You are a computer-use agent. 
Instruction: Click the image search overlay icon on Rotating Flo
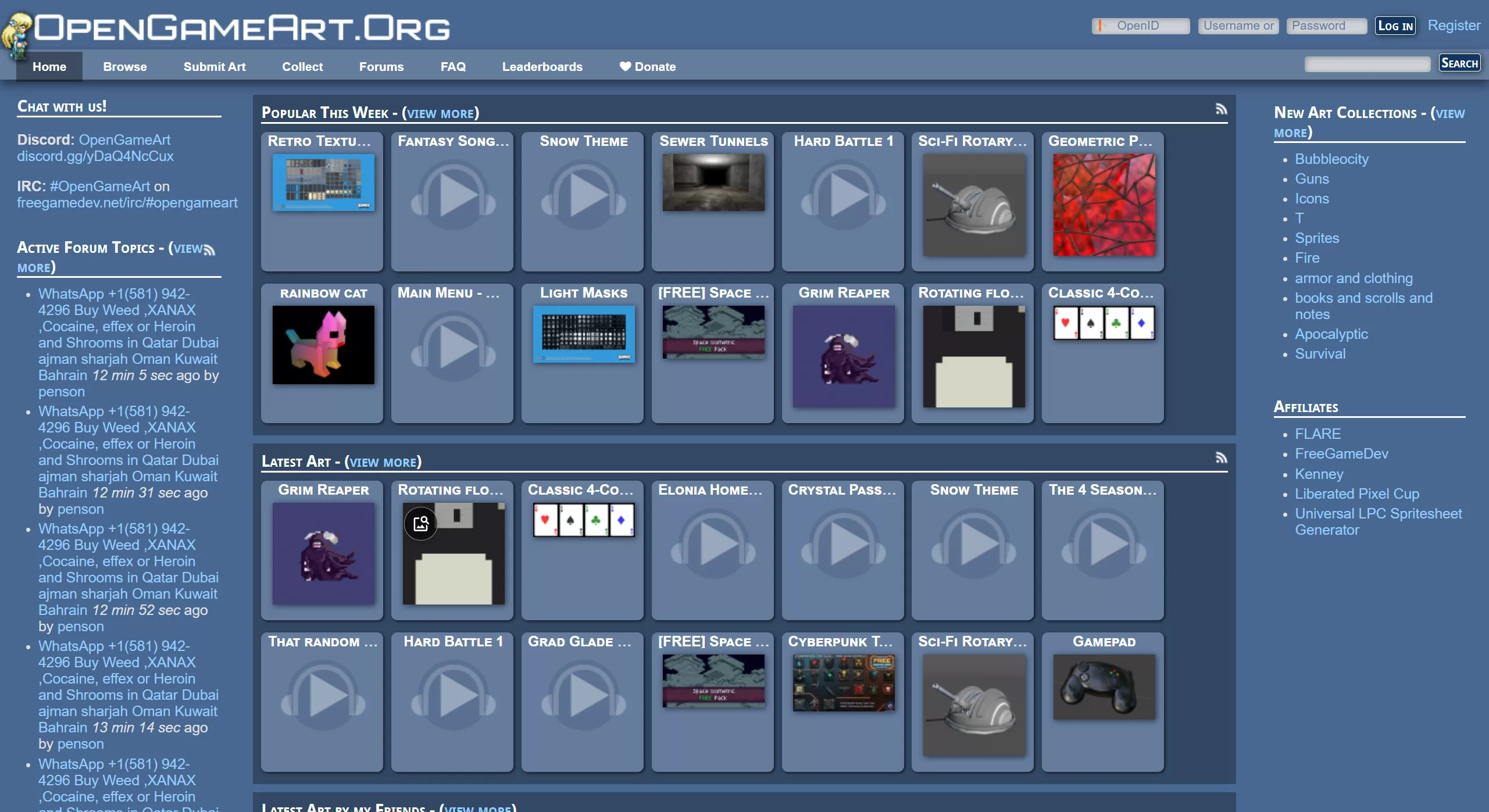[421, 524]
